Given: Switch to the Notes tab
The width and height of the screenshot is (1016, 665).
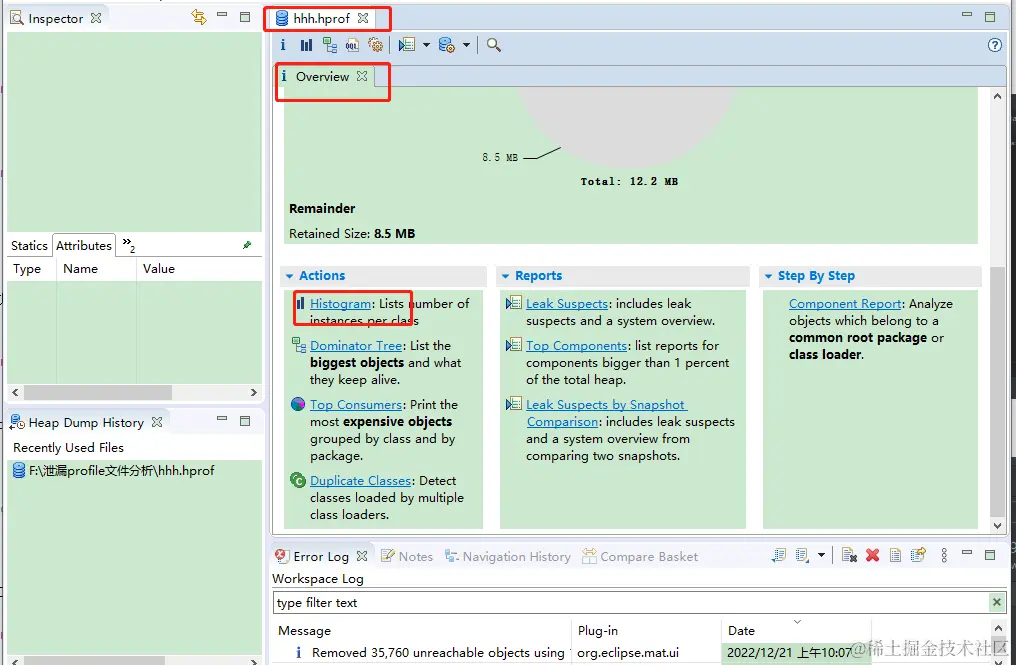Looking at the screenshot, I should coord(408,556).
